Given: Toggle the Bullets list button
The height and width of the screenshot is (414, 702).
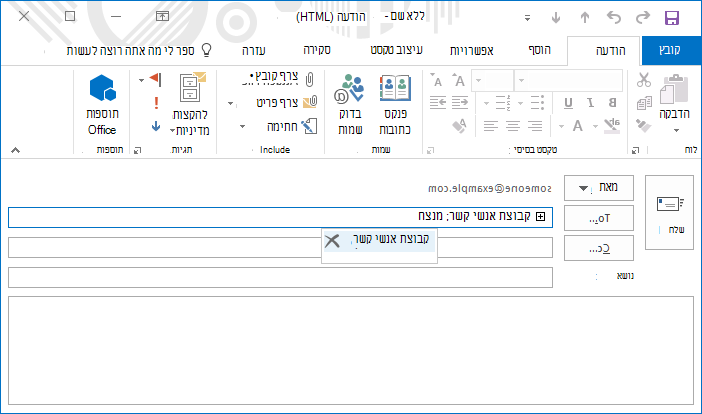Looking at the screenshot, I should pos(537,102).
